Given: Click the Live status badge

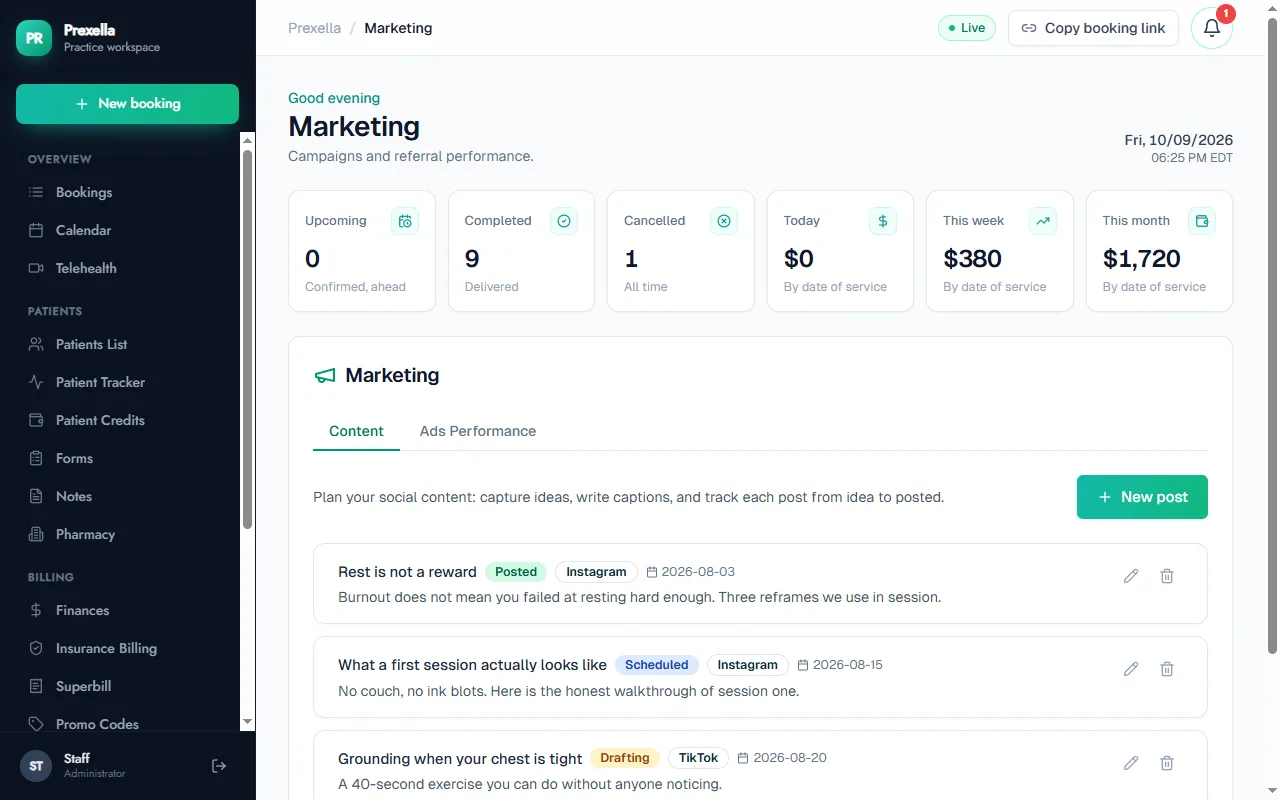Looking at the screenshot, I should [967, 28].
